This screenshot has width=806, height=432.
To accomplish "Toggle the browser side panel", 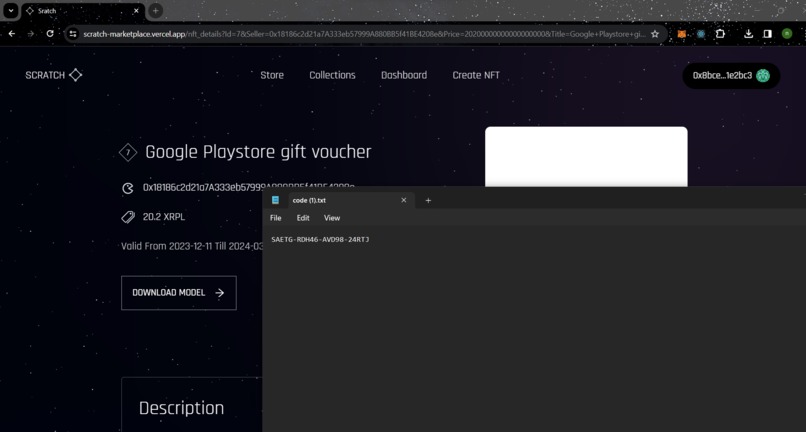I will [767, 34].
